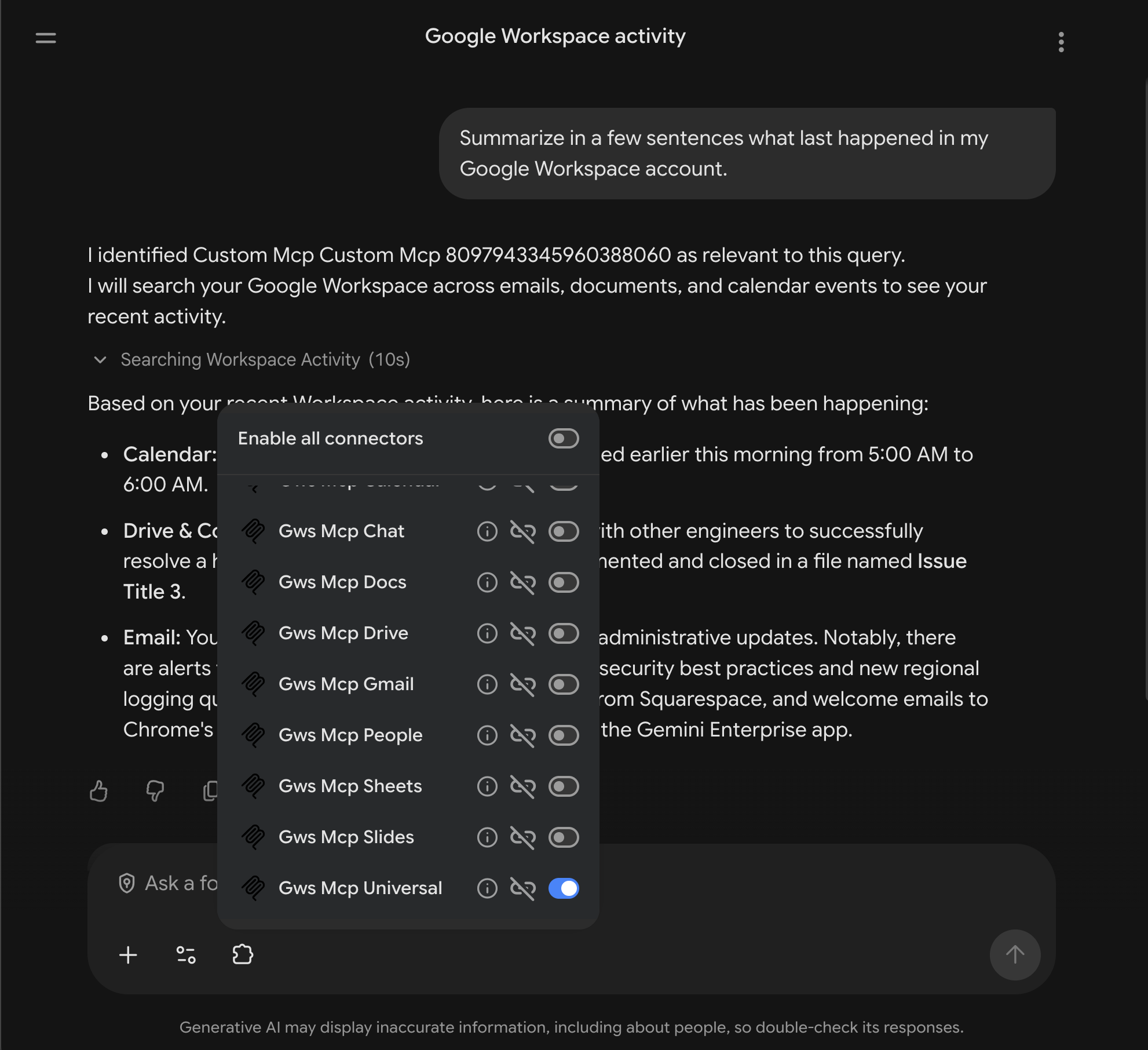This screenshot has width=1148, height=1050.
Task: Click the Gws Mcp Docs connector logo
Action: [x=253, y=582]
